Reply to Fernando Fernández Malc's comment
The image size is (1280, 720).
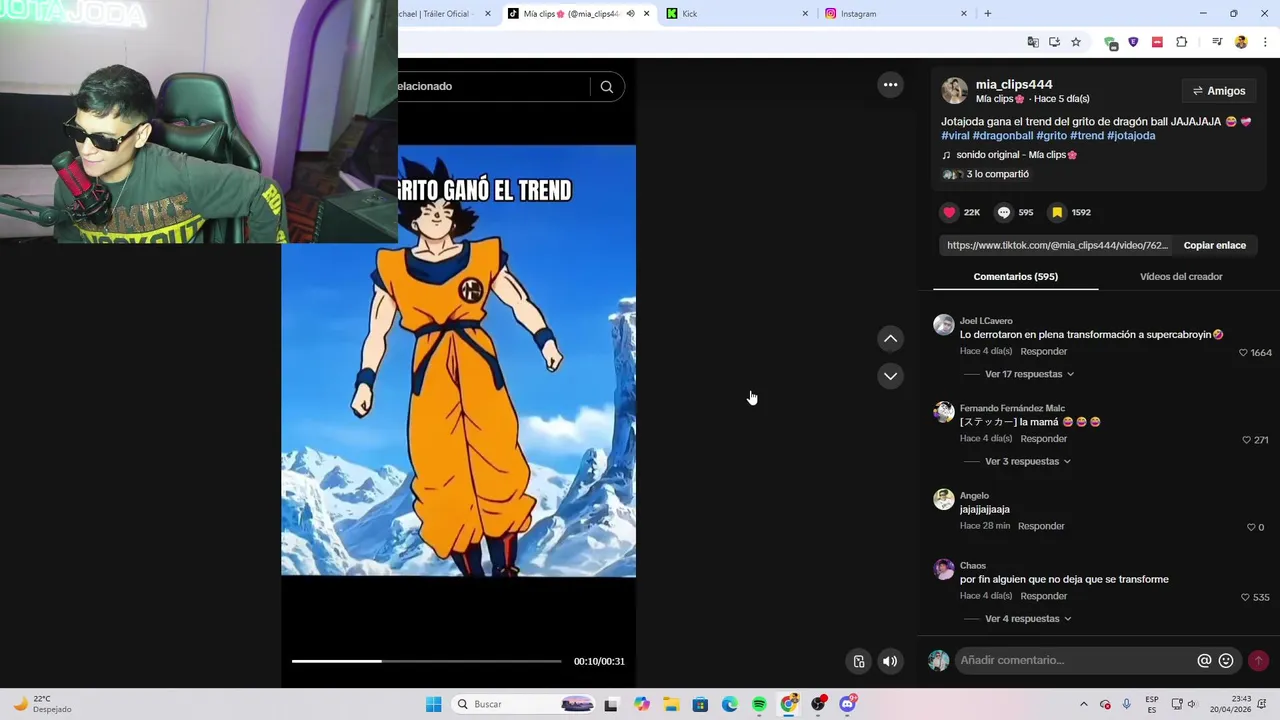click(x=1043, y=439)
